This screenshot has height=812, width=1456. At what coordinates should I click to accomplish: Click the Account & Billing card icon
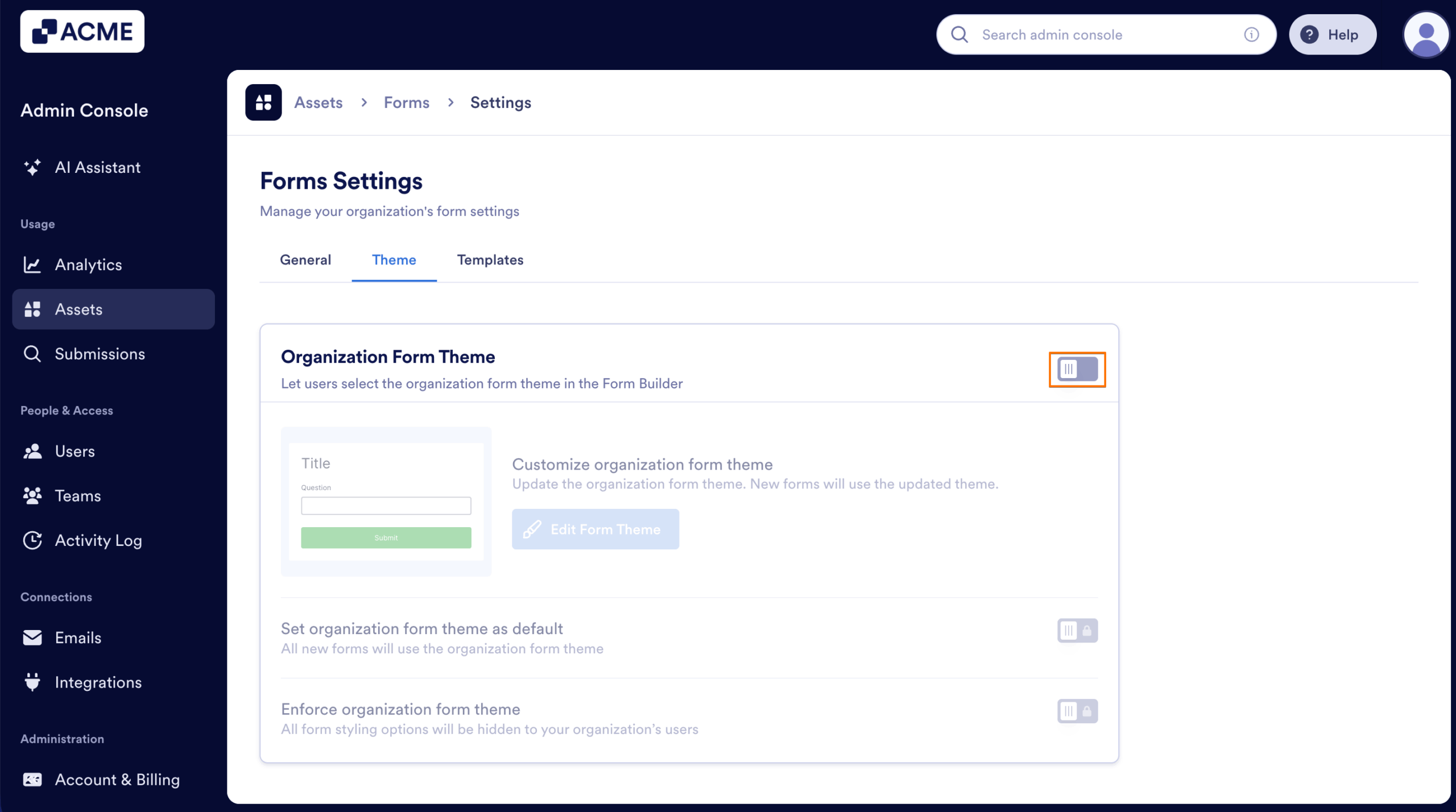(33, 779)
